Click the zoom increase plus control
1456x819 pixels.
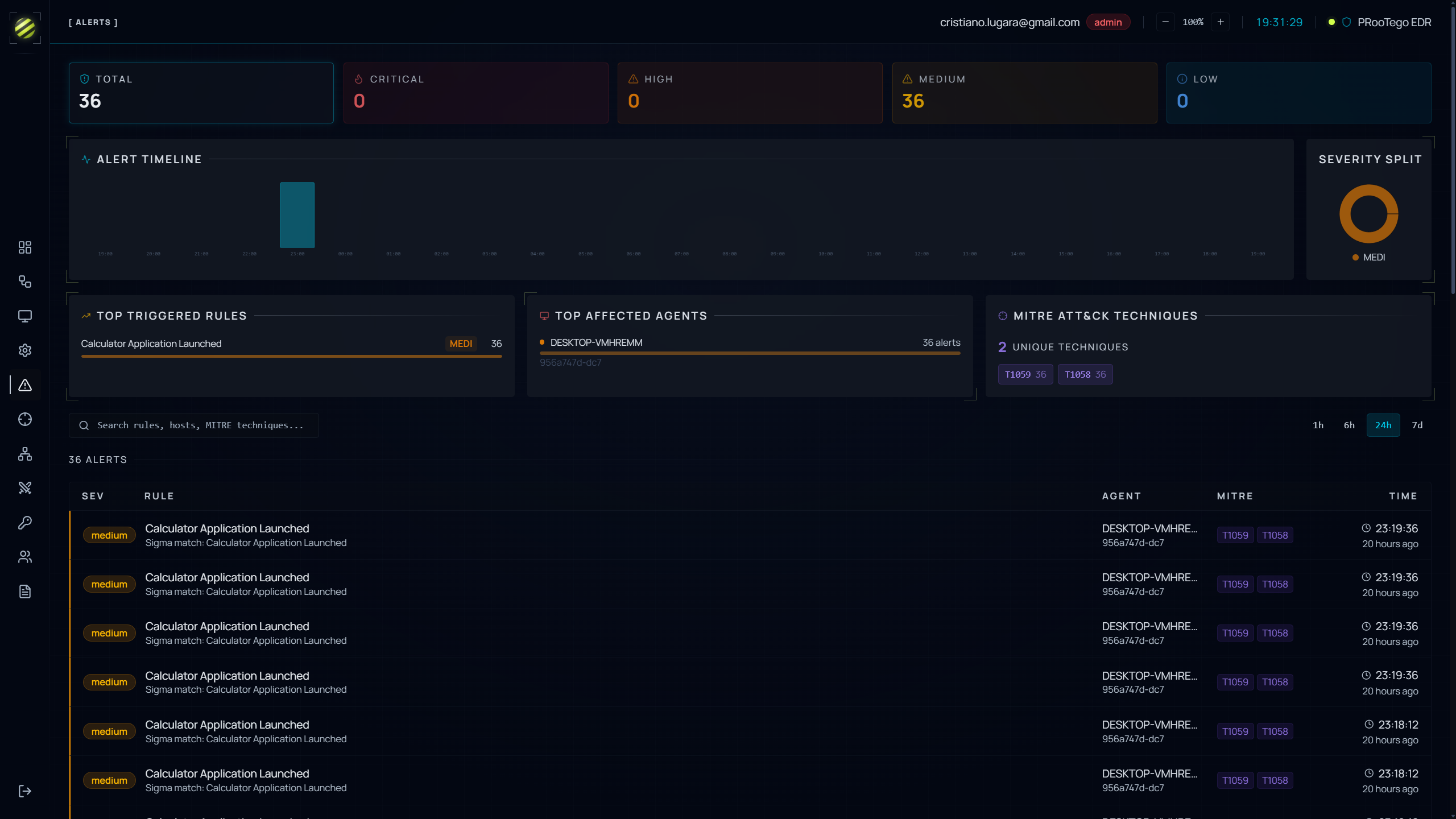1221,22
